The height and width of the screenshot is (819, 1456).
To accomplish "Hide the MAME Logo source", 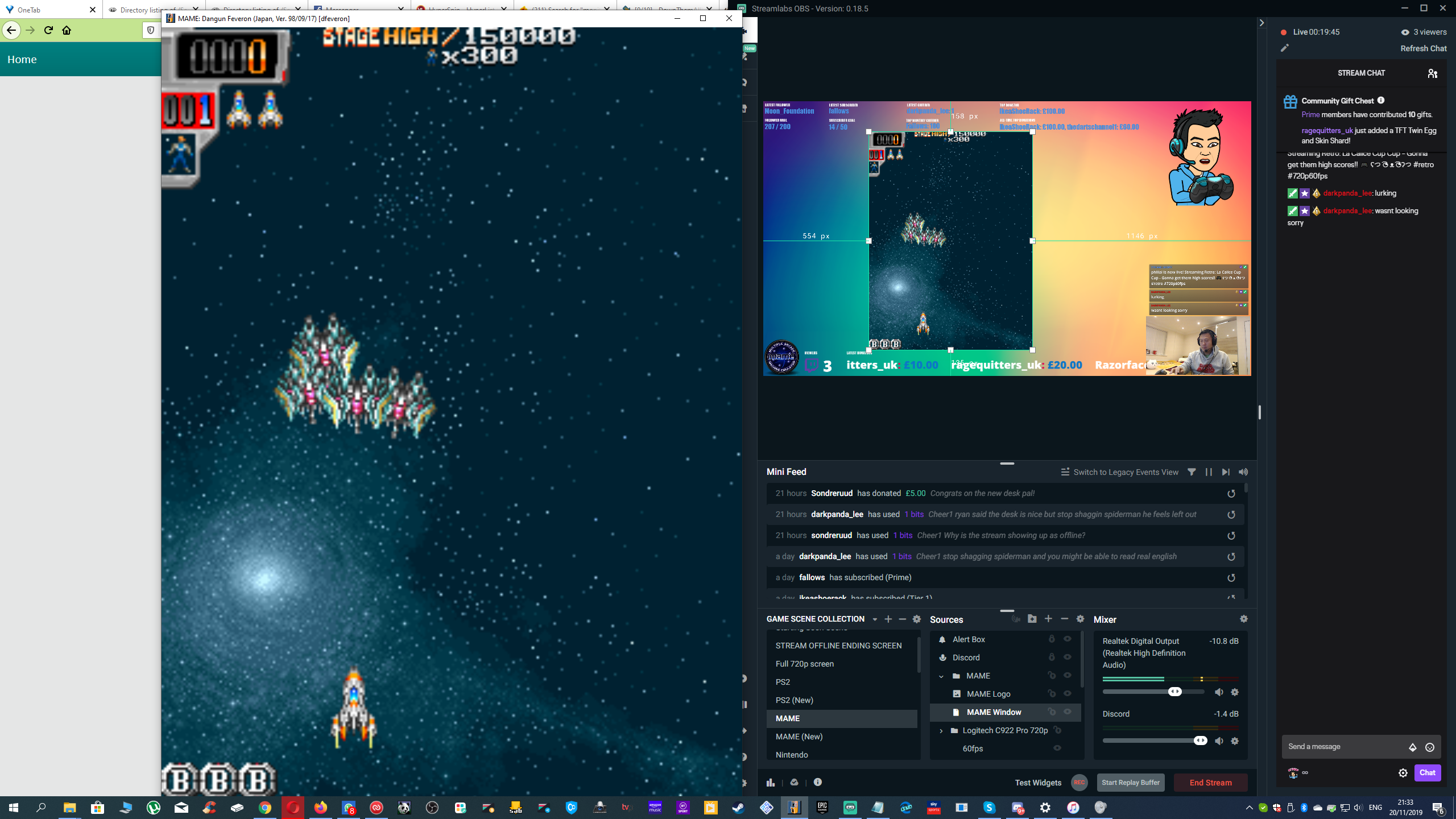I will (1068, 694).
